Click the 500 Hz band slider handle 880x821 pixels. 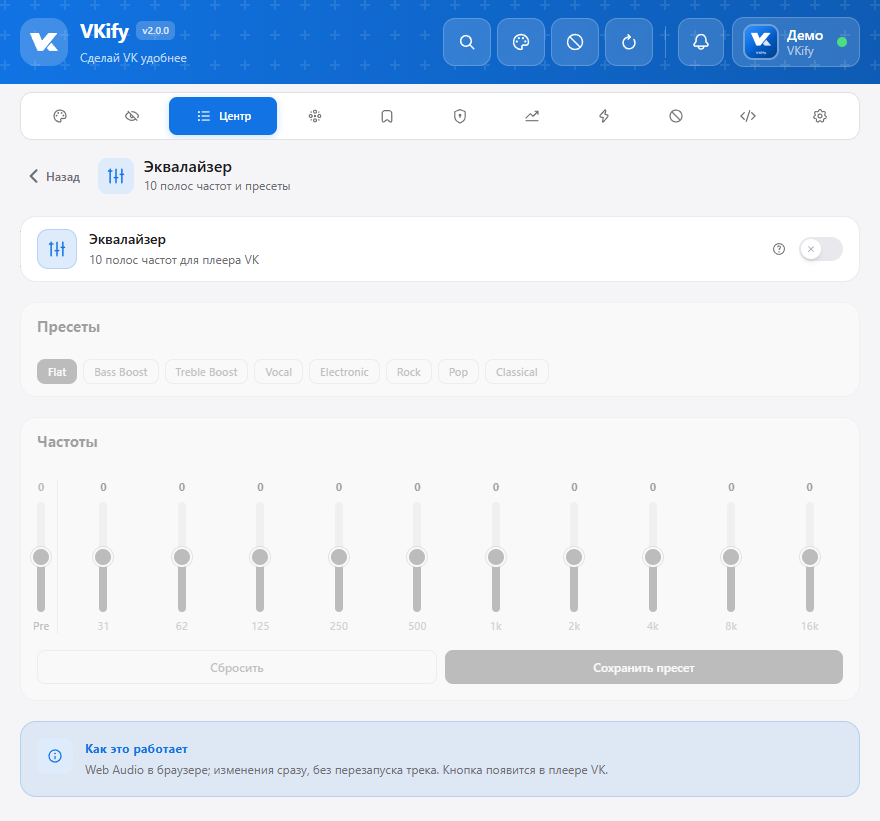point(417,557)
